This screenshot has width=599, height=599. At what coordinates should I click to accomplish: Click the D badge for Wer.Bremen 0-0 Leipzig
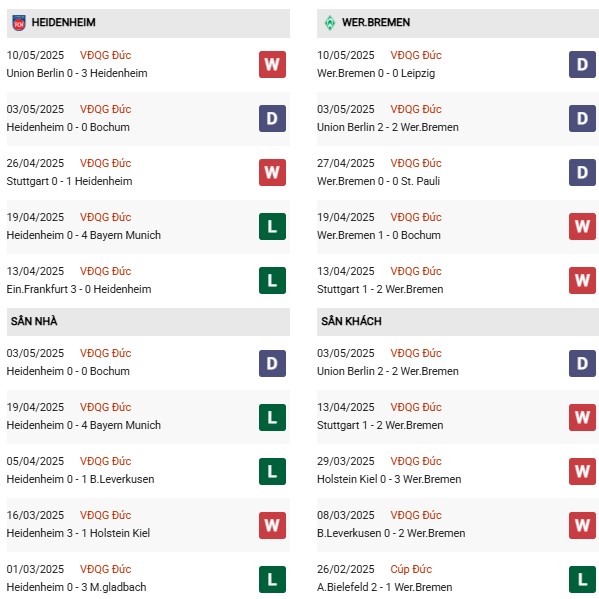582,65
